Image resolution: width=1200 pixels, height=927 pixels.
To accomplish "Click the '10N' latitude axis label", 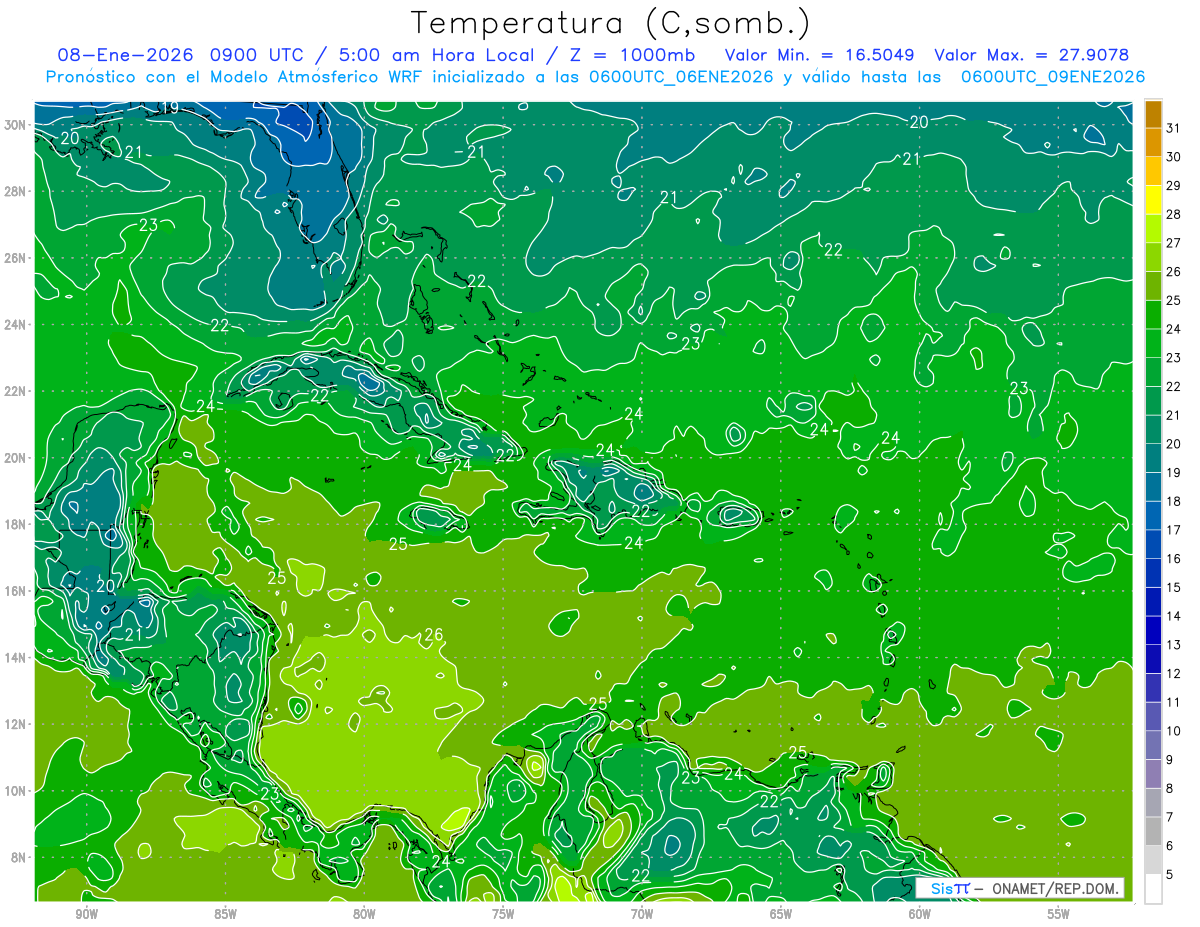I will [16, 791].
